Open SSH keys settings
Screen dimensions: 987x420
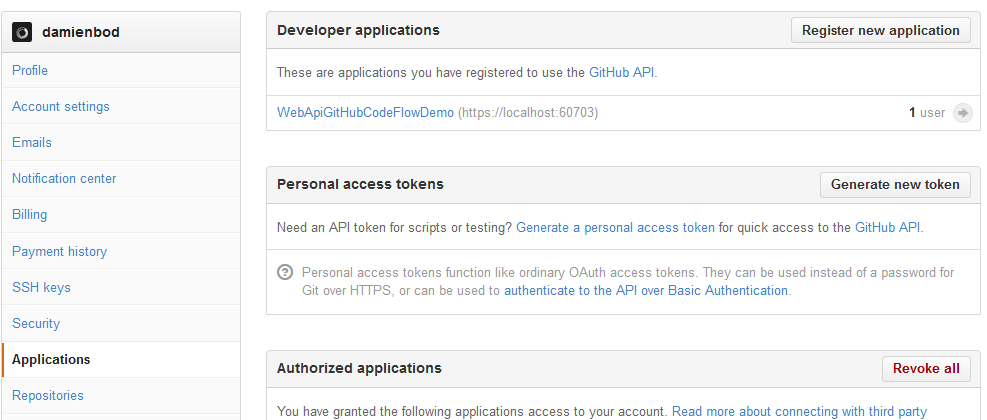[x=41, y=287]
